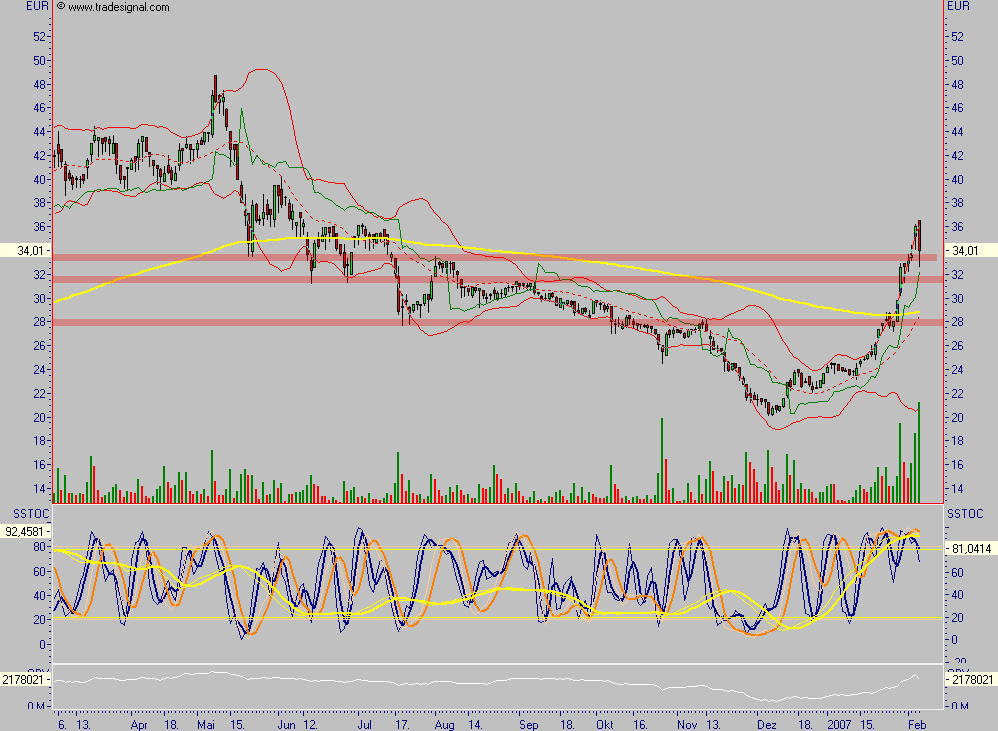Select the Sep date marker on time axis
The height and width of the screenshot is (731, 998).
pos(528,721)
